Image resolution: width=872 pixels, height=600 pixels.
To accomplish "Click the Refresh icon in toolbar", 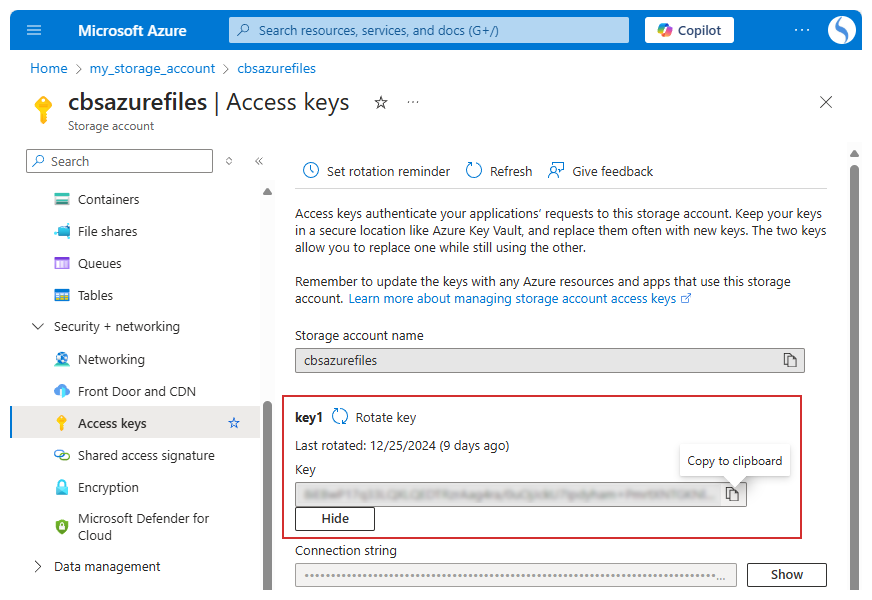I will tap(474, 171).
